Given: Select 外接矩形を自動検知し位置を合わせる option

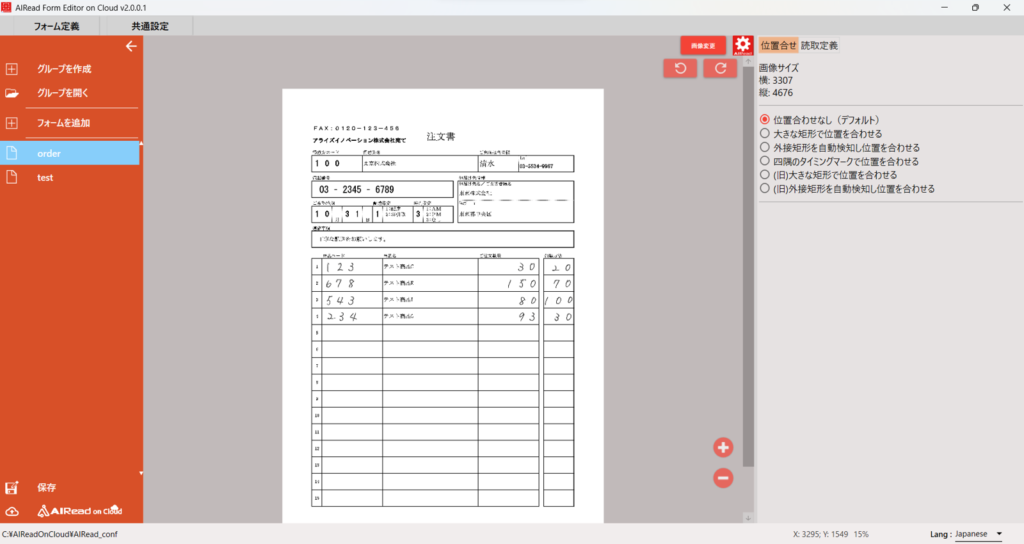Looking at the screenshot, I should 765,147.
